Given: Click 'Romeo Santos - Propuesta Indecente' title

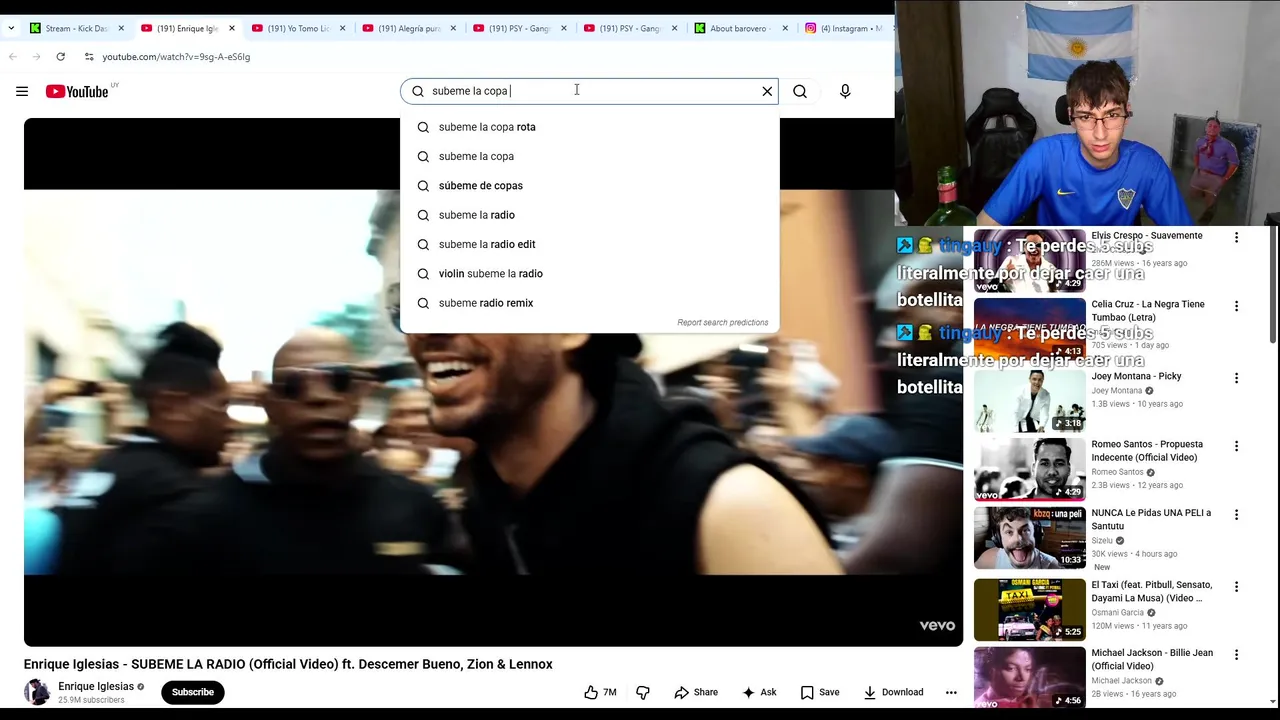Looking at the screenshot, I should click(1147, 451).
